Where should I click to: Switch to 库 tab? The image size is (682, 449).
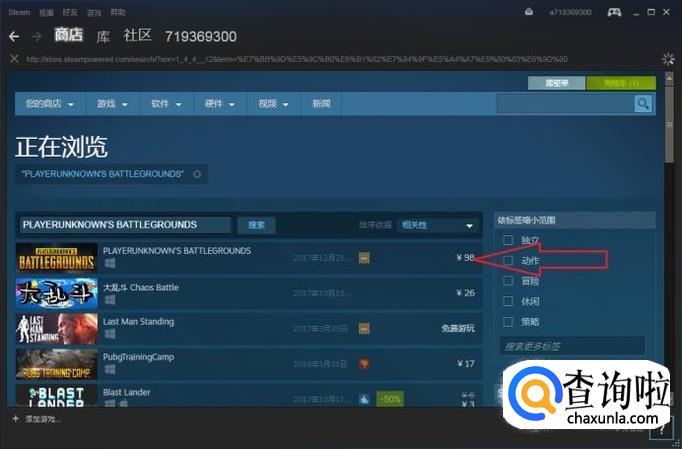click(103, 37)
